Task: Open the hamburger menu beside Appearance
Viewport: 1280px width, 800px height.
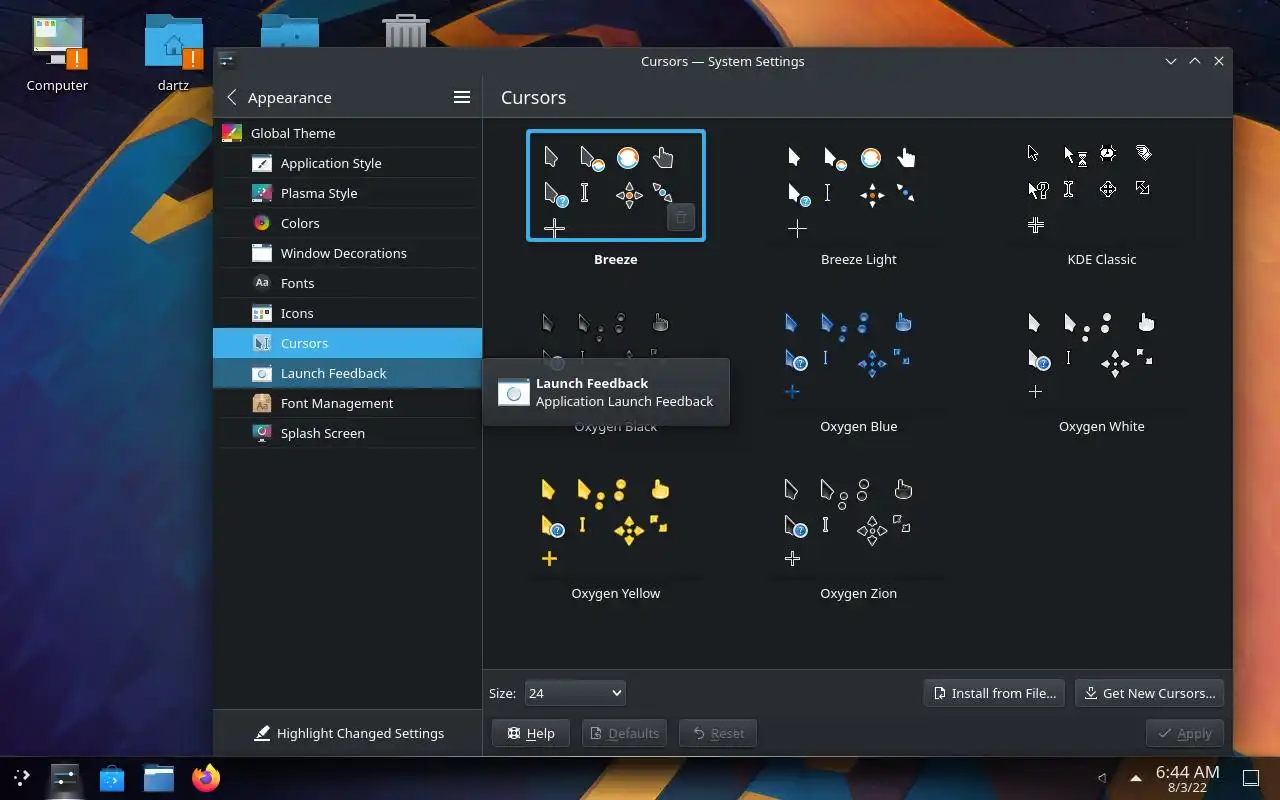Action: (462, 97)
